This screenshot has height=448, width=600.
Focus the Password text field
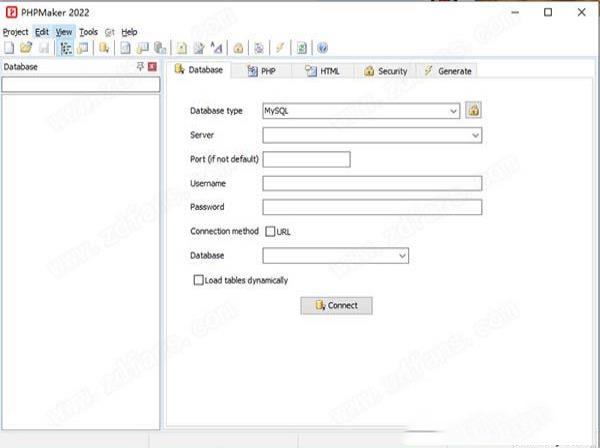pyautogui.click(x=372, y=207)
